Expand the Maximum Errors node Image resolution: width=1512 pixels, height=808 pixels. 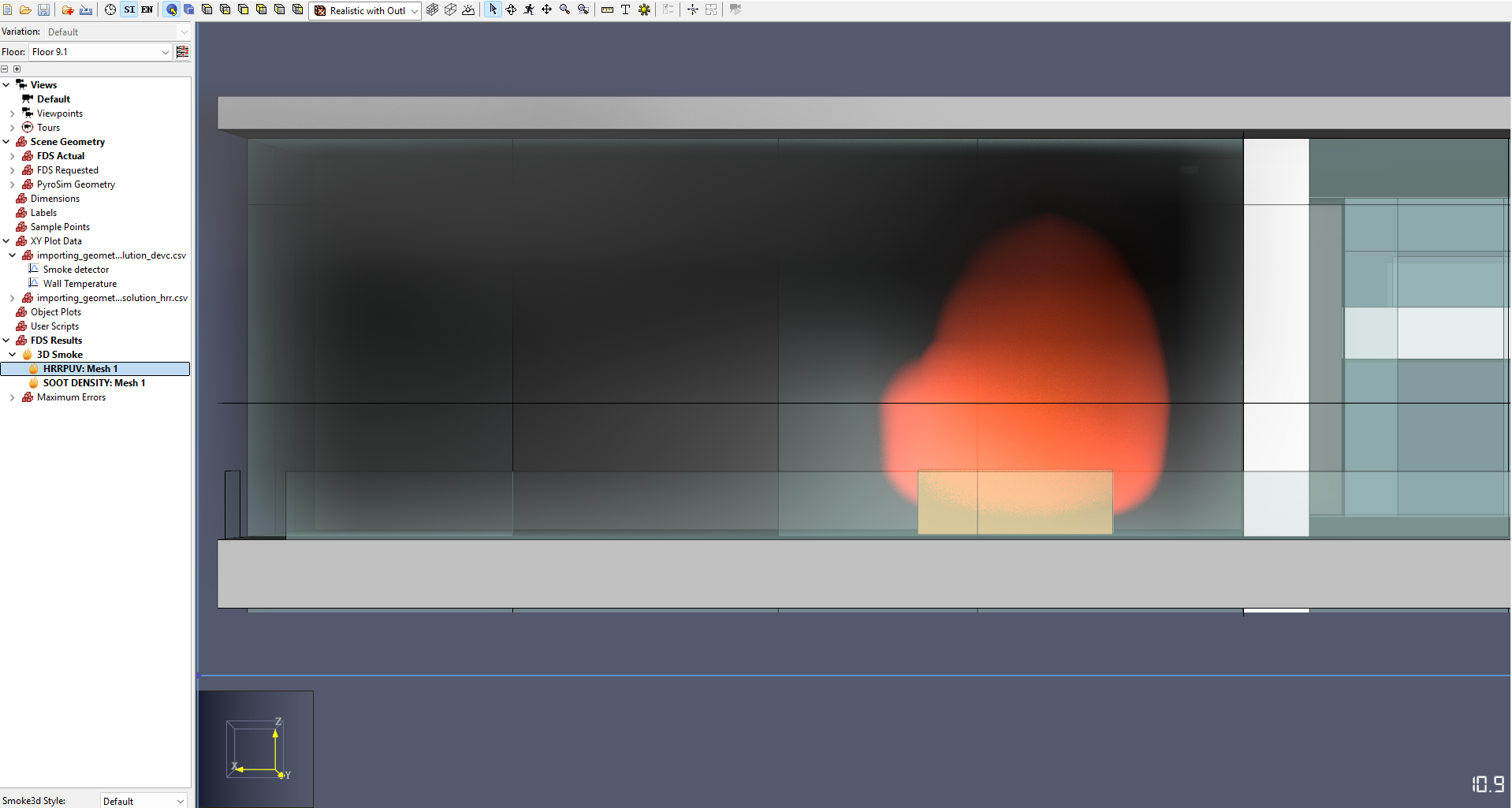click(x=13, y=397)
